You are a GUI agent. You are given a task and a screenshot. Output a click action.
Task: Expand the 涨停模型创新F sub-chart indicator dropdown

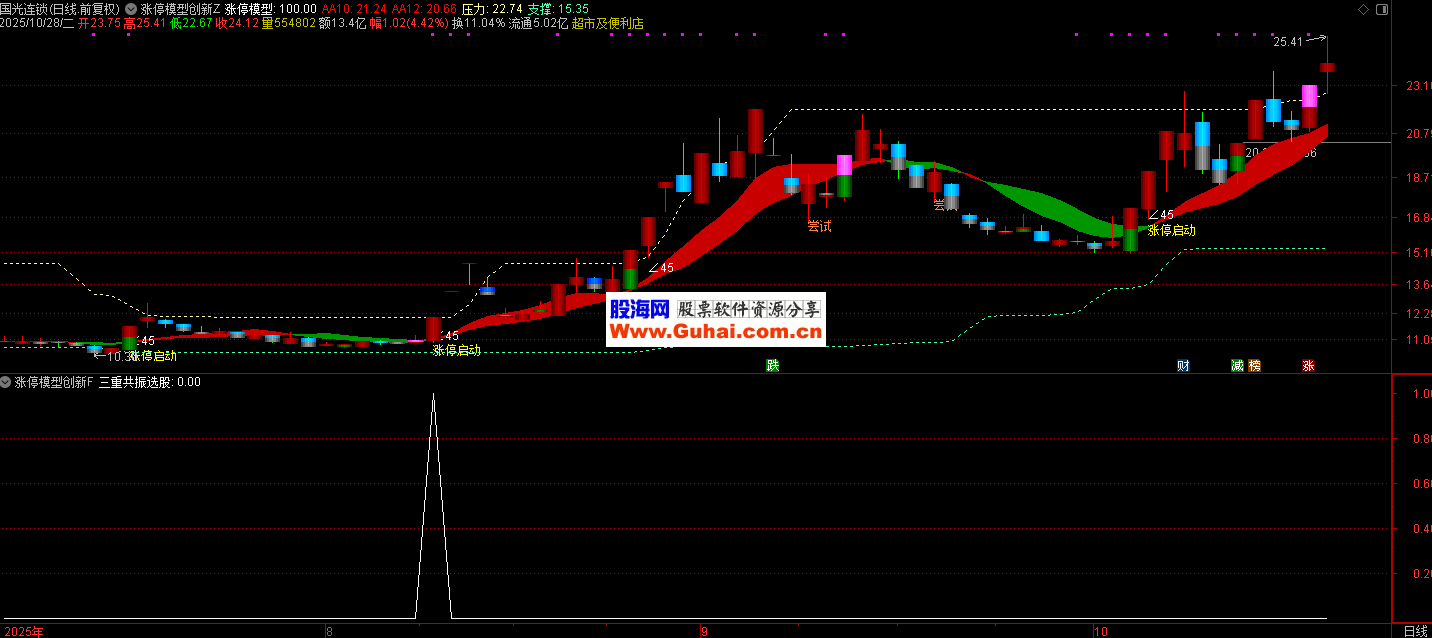pyautogui.click(x=7, y=382)
